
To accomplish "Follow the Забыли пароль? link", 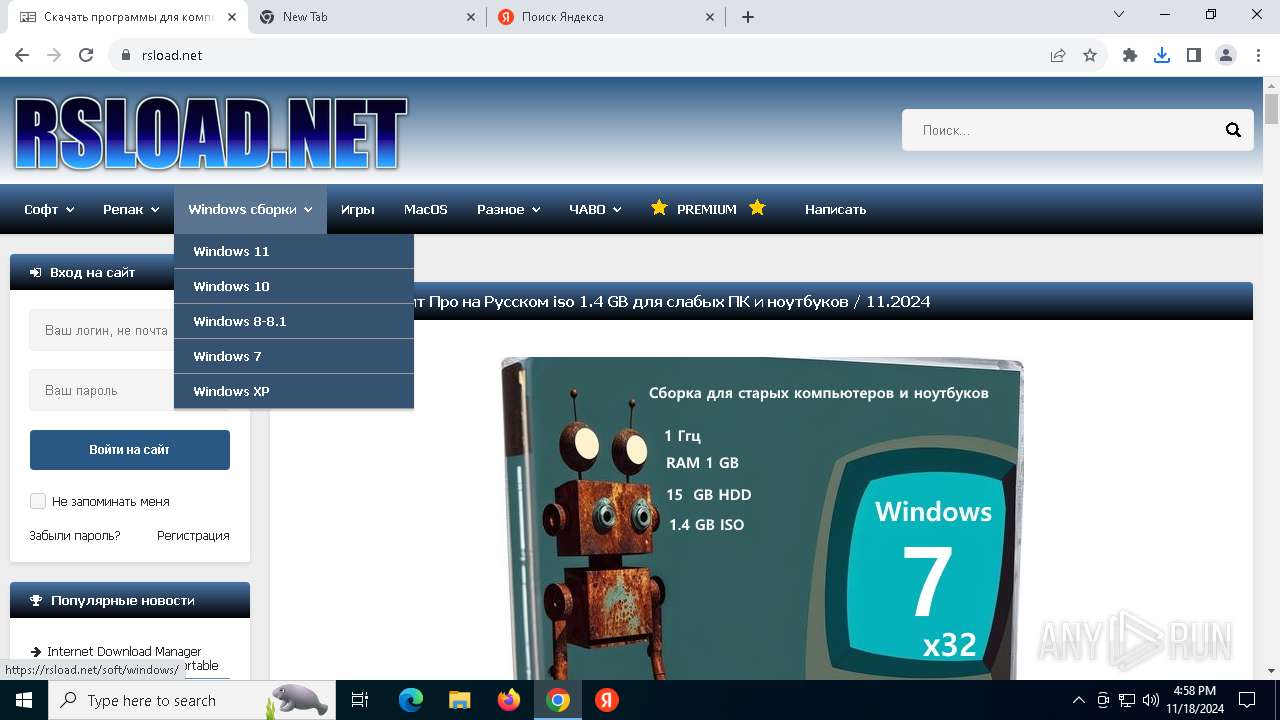I will (75, 536).
